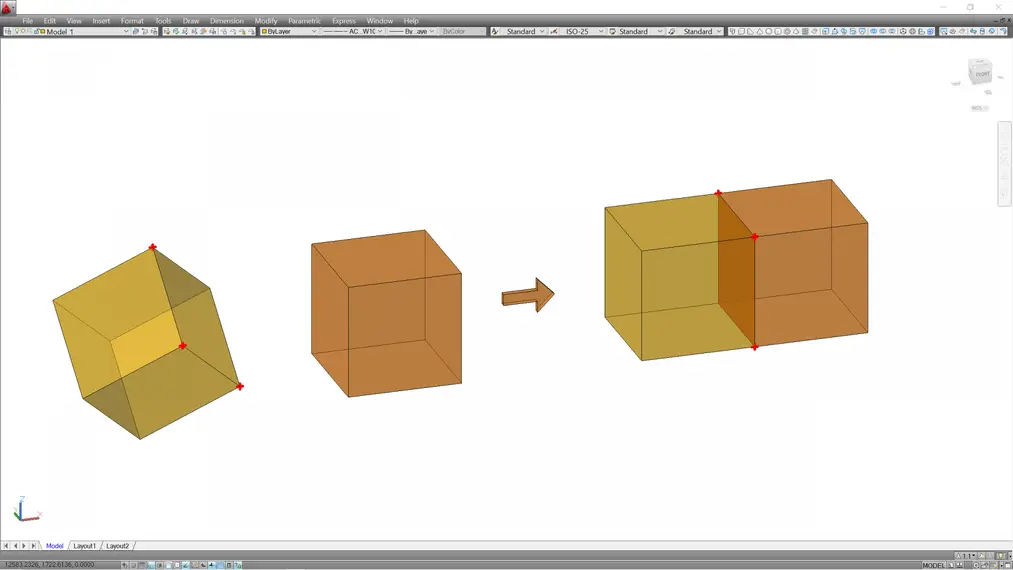Click the arrow between the box models
Screen dimensions: 1013x570
tap(528, 296)
